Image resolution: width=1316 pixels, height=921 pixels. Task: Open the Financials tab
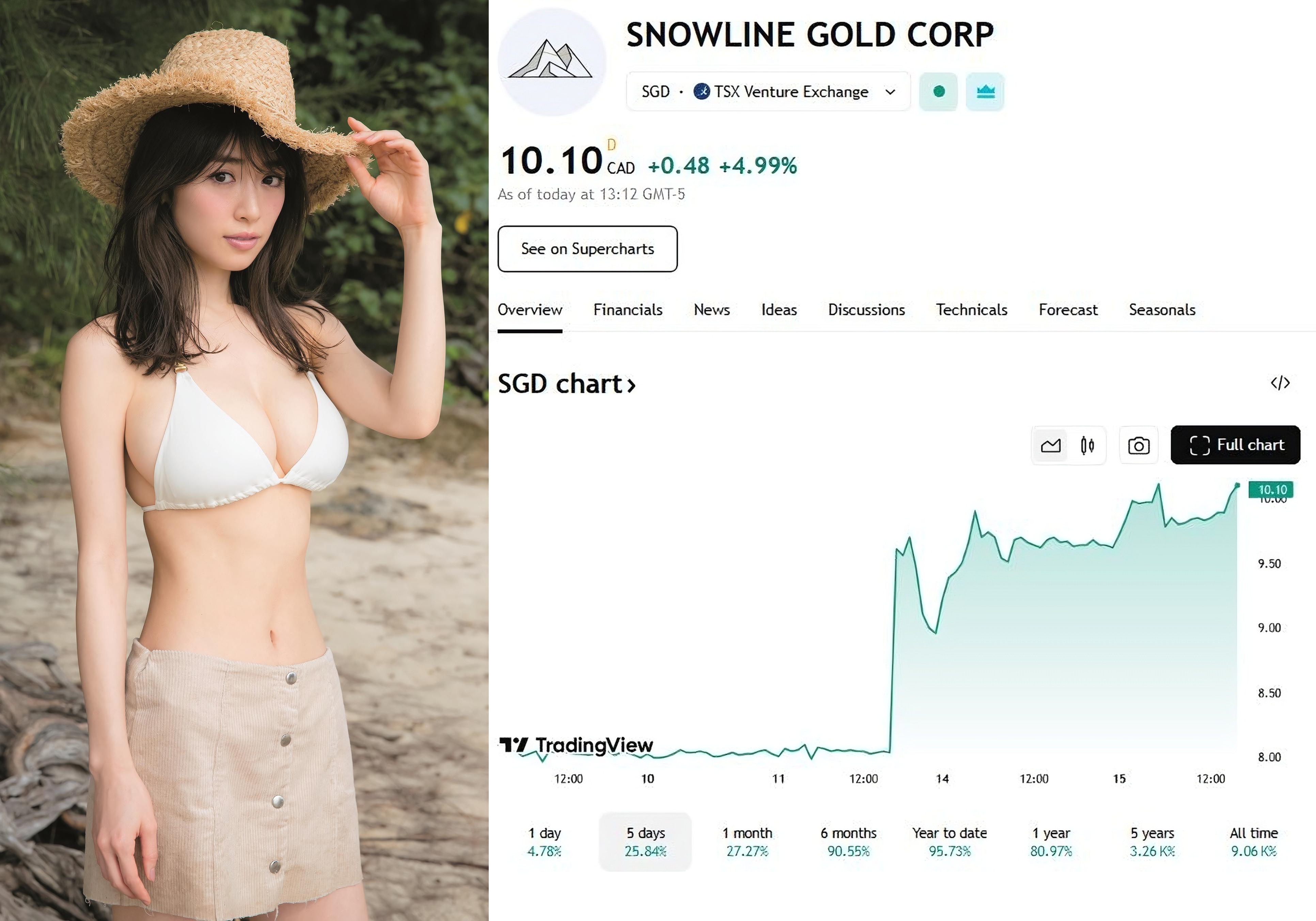point(628,310)
